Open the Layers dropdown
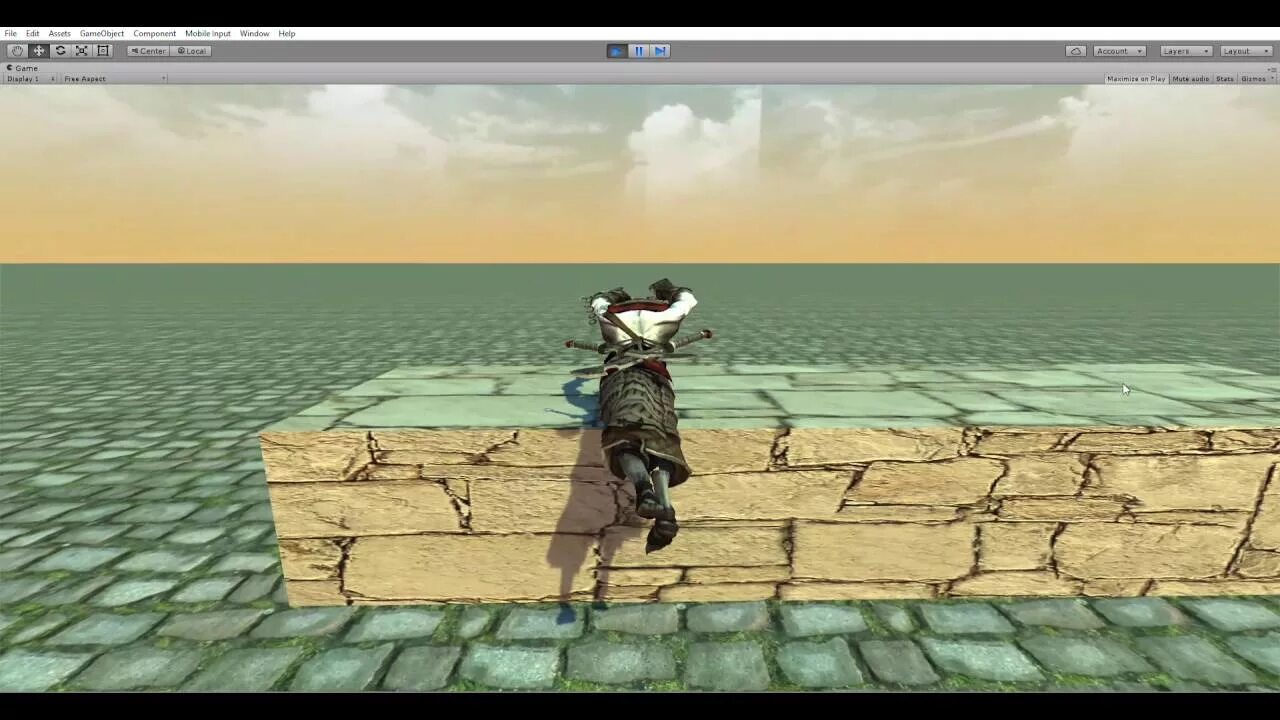Image resolution: width=1280 pixels, height=720 pixels. coord(1186,51)
